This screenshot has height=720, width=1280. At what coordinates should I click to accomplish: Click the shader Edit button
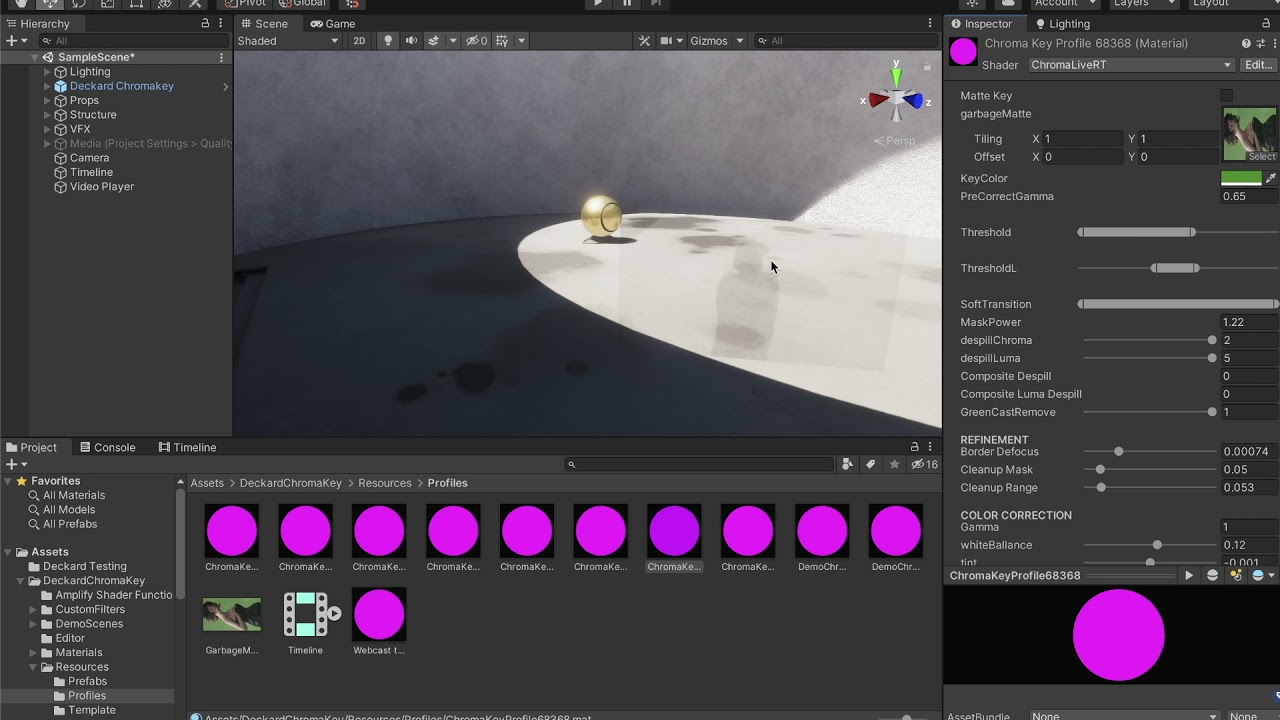(1258, 65)
